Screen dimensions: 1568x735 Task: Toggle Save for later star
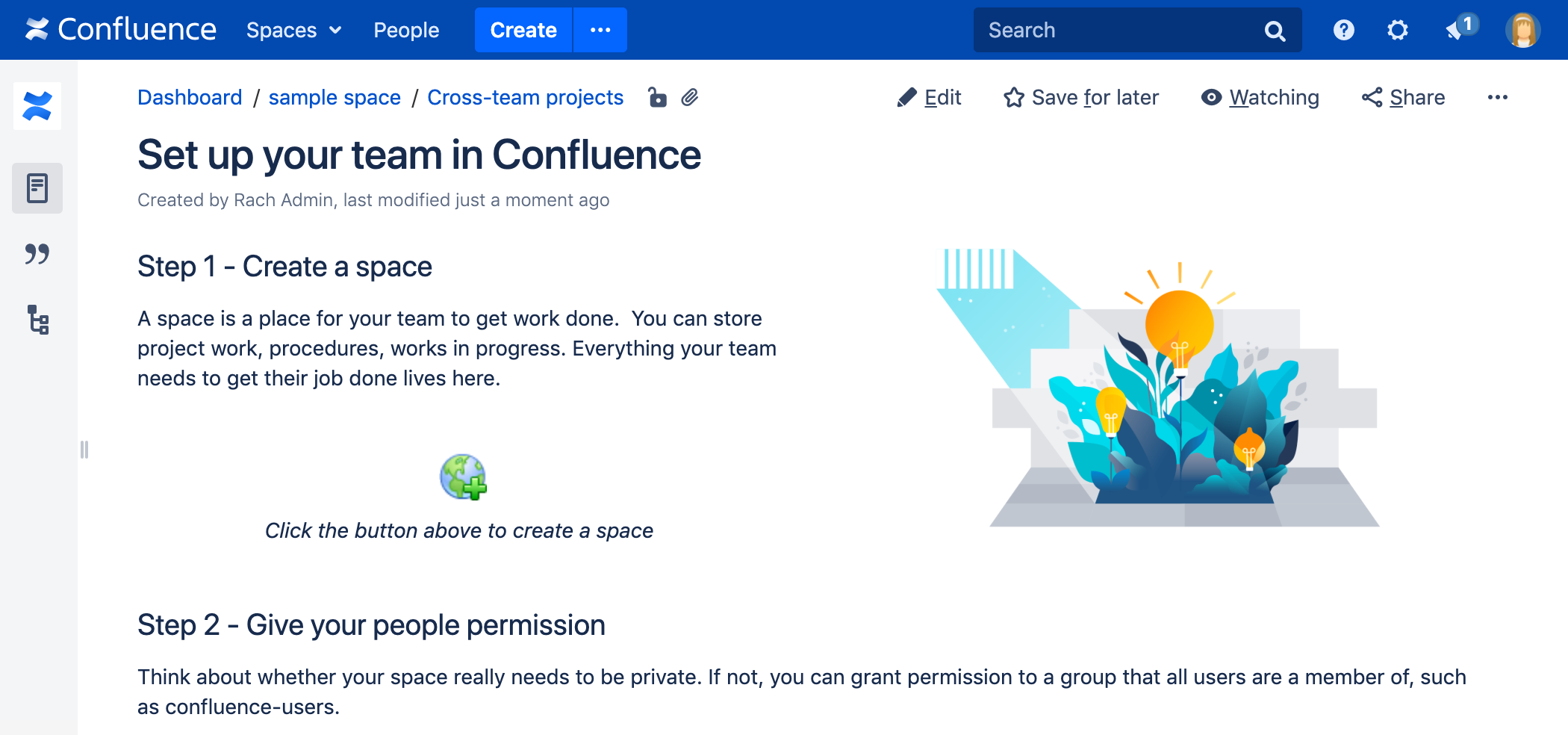pos(1081,98)
